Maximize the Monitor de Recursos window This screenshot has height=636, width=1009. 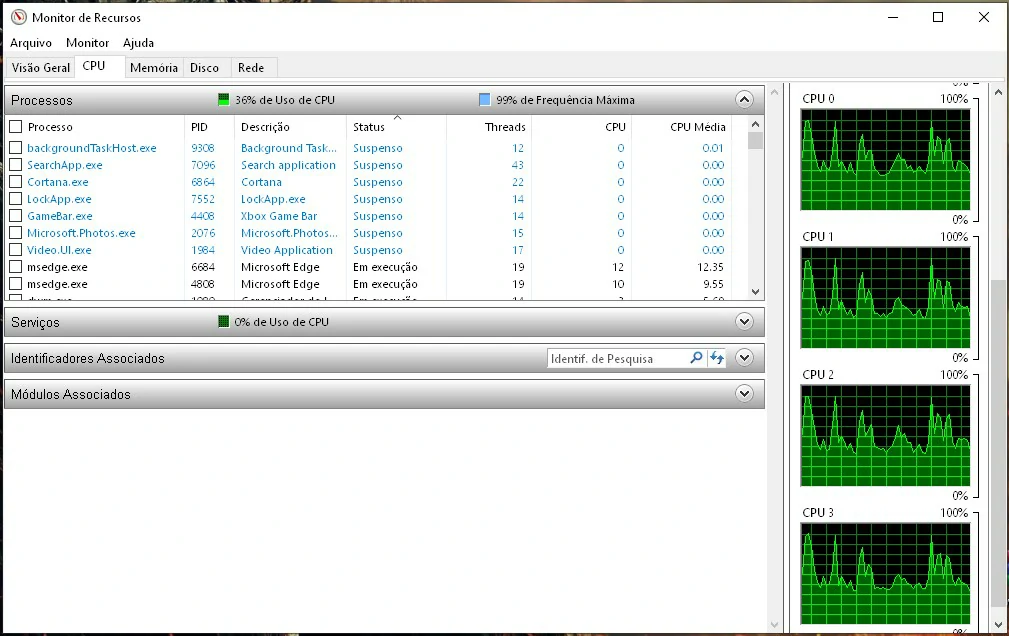pos(938,17)
